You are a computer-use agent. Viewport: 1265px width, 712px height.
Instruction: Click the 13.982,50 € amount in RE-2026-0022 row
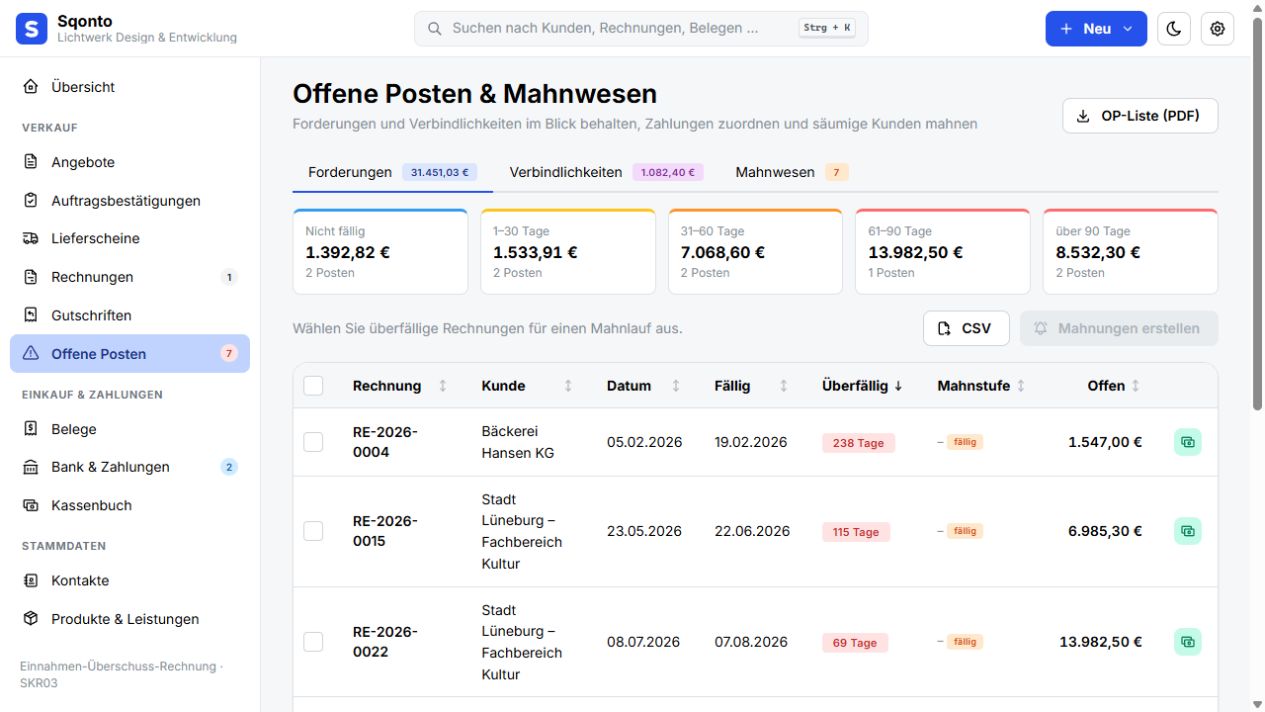click(x=1101, y=642)
